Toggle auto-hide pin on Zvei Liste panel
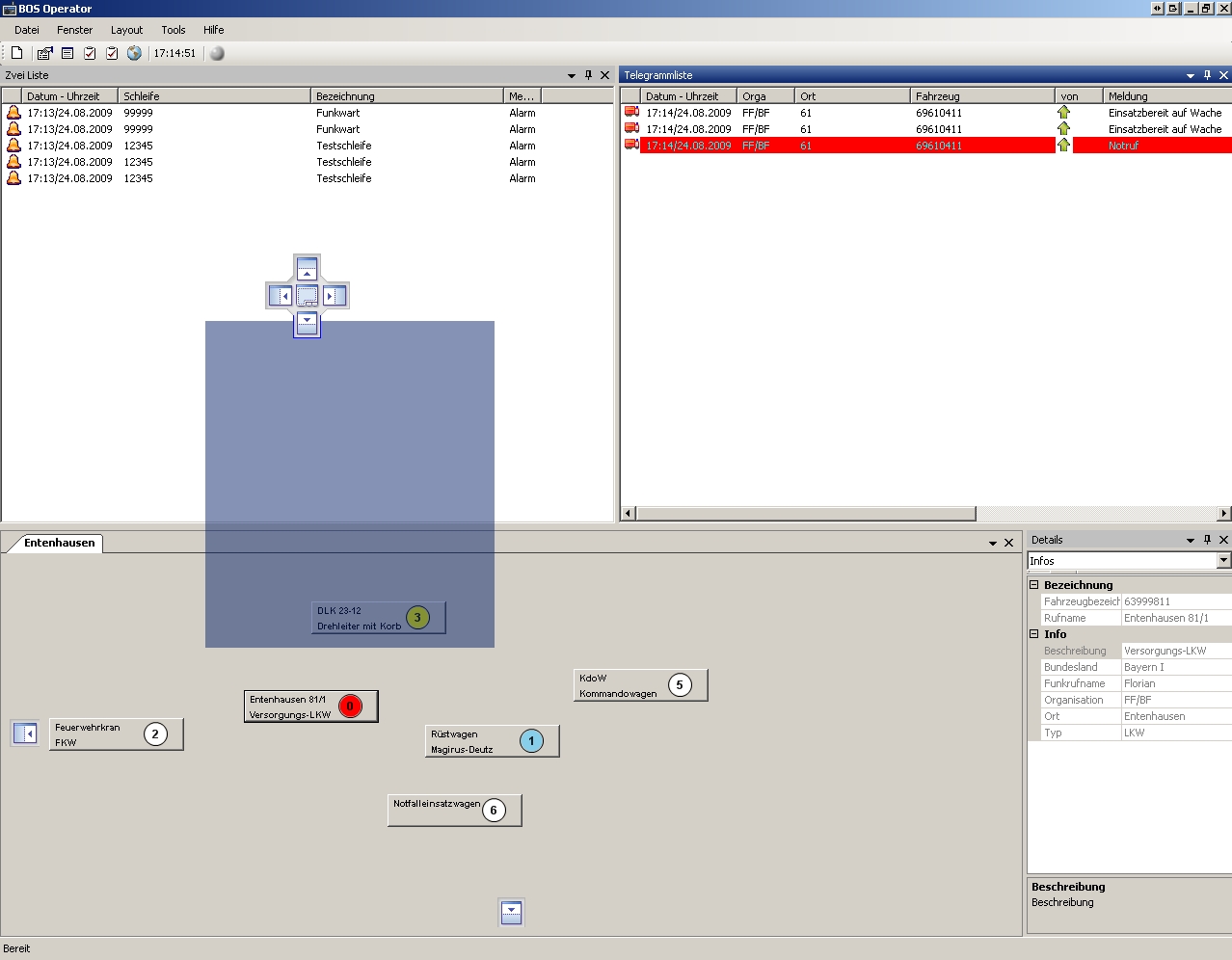The width and height of the screenshot is (1232, 960). click(x=588, y=75)
